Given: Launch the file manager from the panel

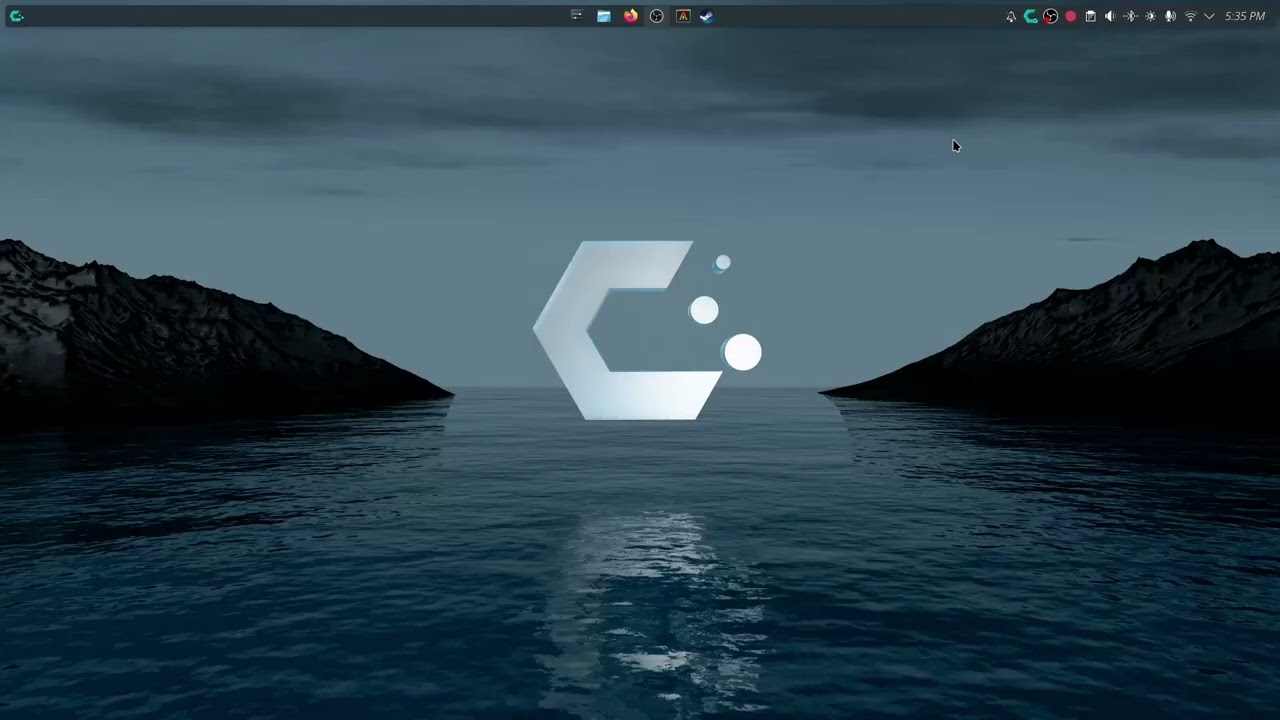Looking at the screenshot, I should point(604,16).
